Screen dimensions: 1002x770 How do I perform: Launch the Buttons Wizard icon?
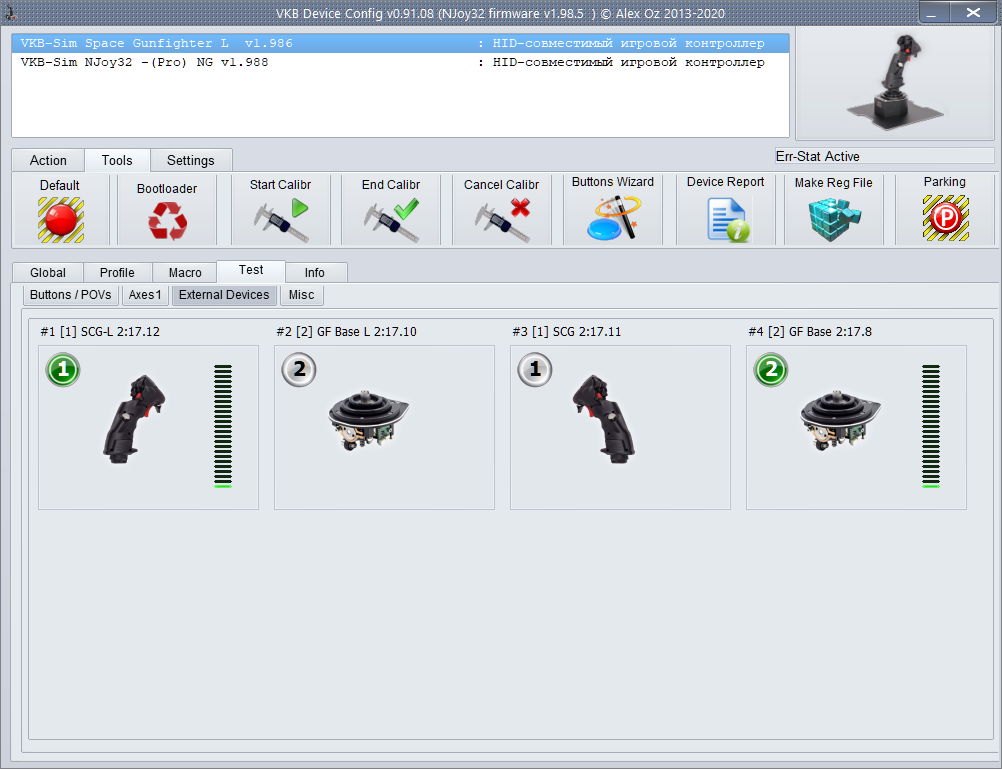coord(613,218)
